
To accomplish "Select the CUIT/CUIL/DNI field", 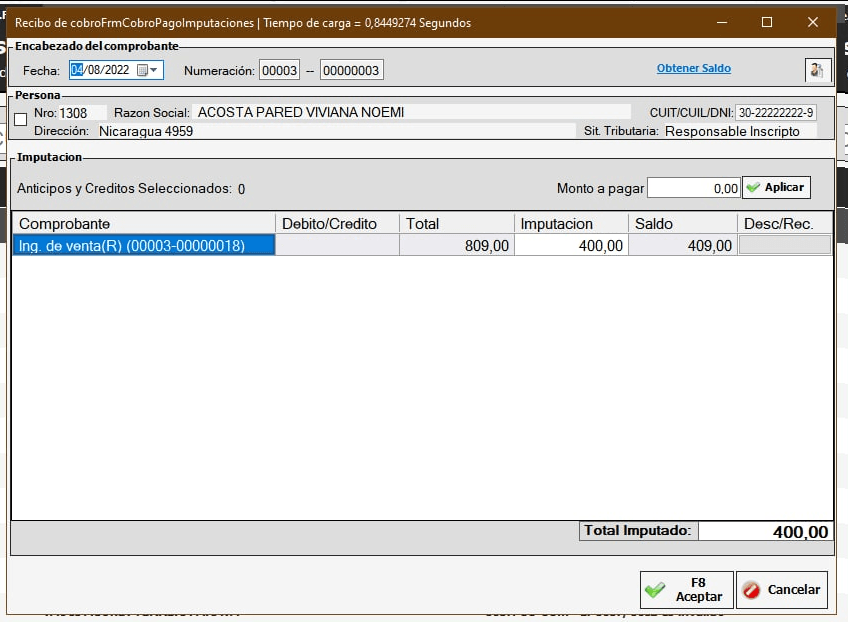I will [x=775, y=113].
